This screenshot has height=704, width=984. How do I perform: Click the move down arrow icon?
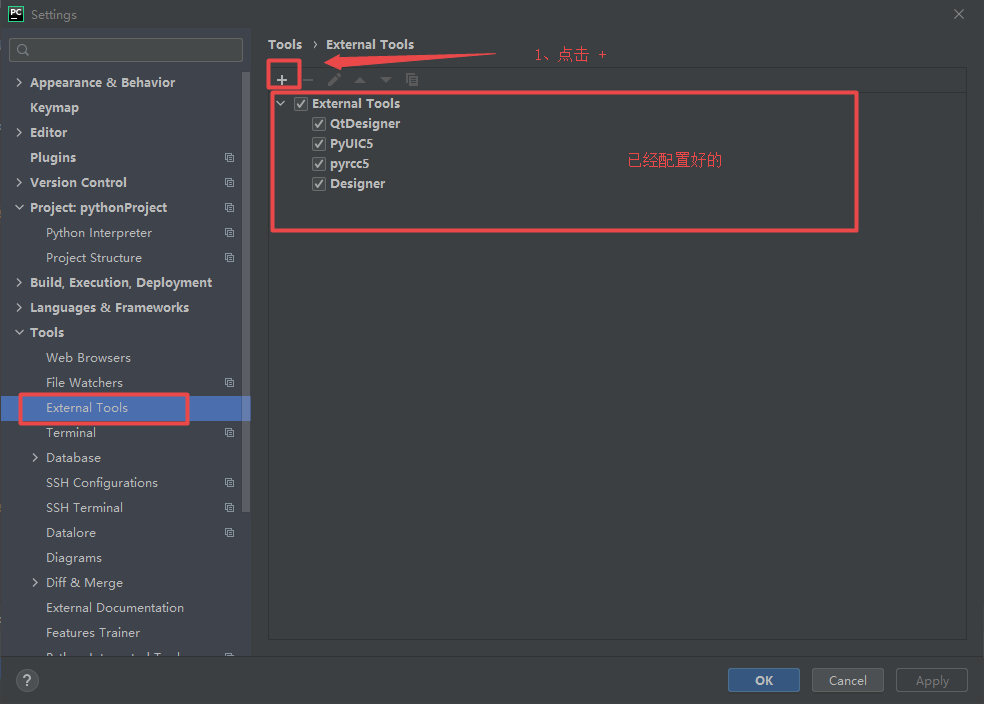(385, 79)
